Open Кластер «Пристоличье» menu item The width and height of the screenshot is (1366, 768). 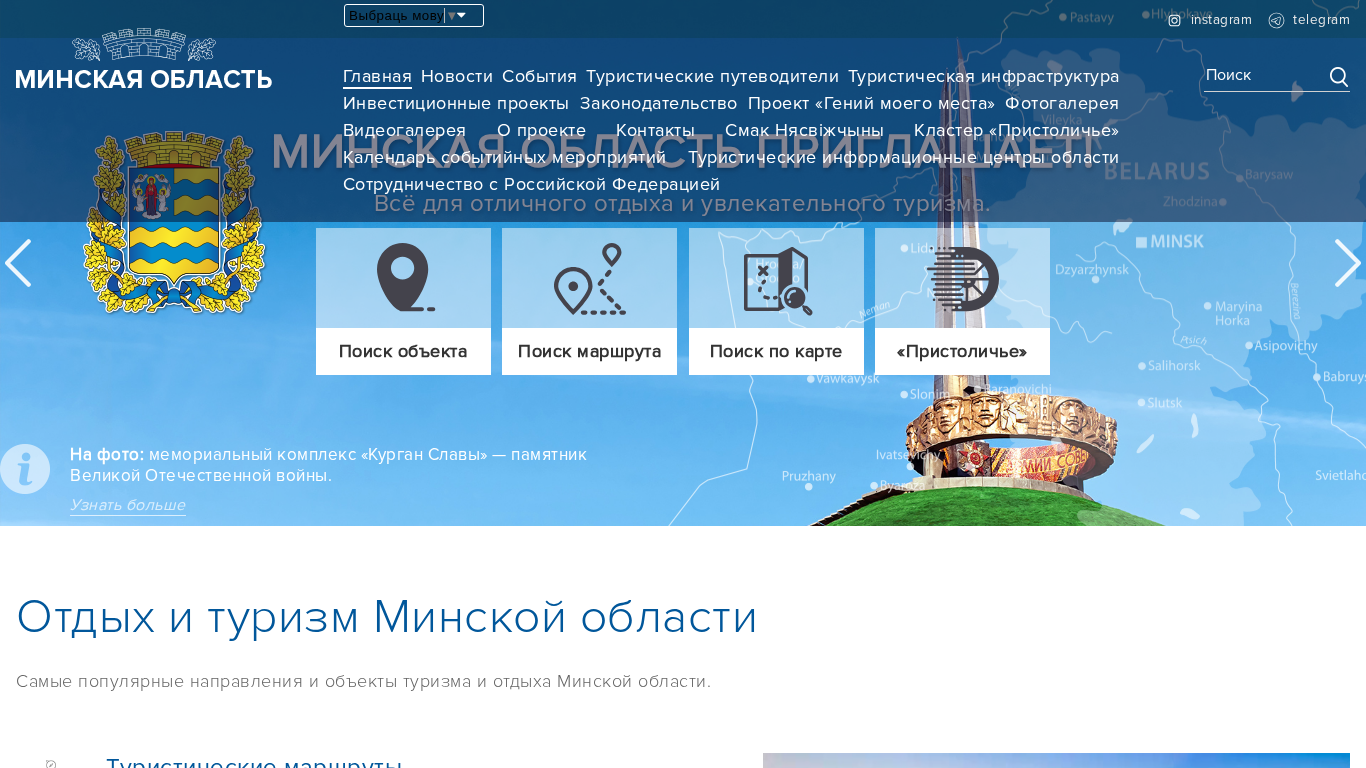pyautogui.click(x=1016, y=131)
